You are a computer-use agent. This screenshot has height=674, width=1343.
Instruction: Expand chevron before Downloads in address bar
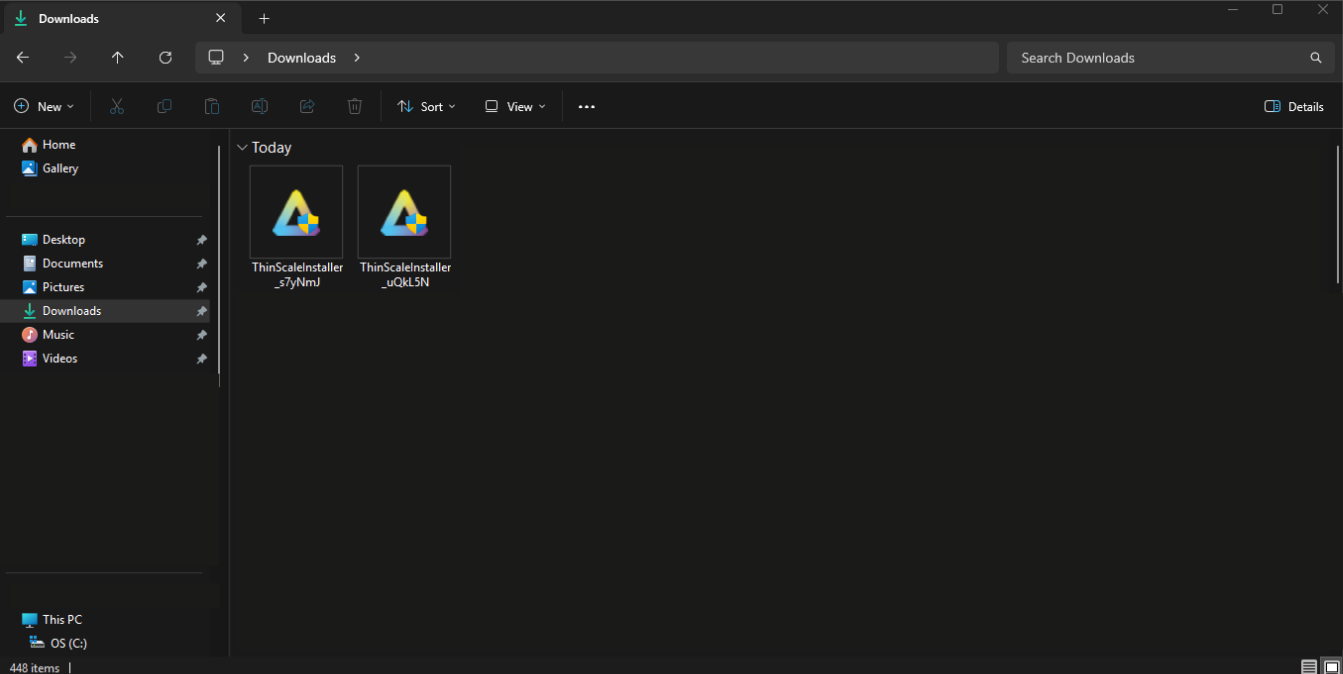click(x=246, y=58)
